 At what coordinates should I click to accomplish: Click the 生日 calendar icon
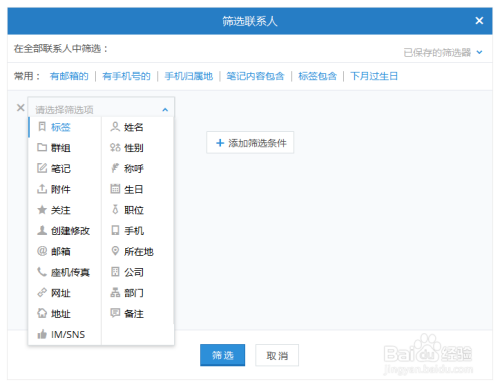click(x=115, y=189)
